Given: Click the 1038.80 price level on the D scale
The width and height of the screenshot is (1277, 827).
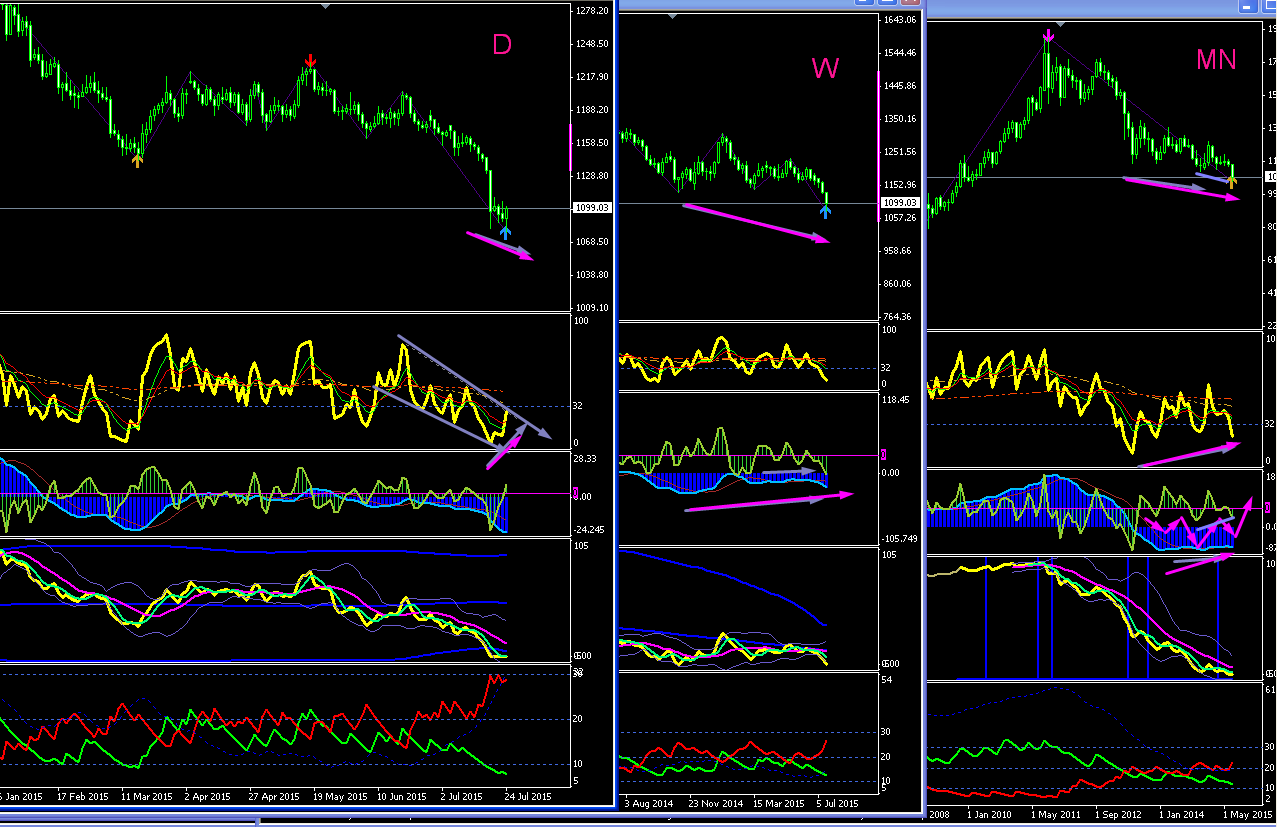Looking at the screenshot, I should pos(592,275).
